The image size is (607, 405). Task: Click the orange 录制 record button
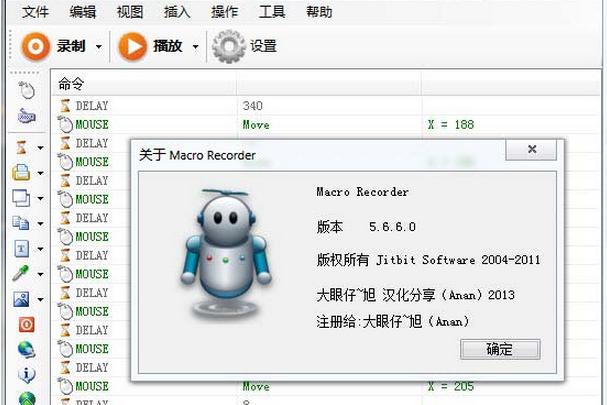click(x=53, y=46)
